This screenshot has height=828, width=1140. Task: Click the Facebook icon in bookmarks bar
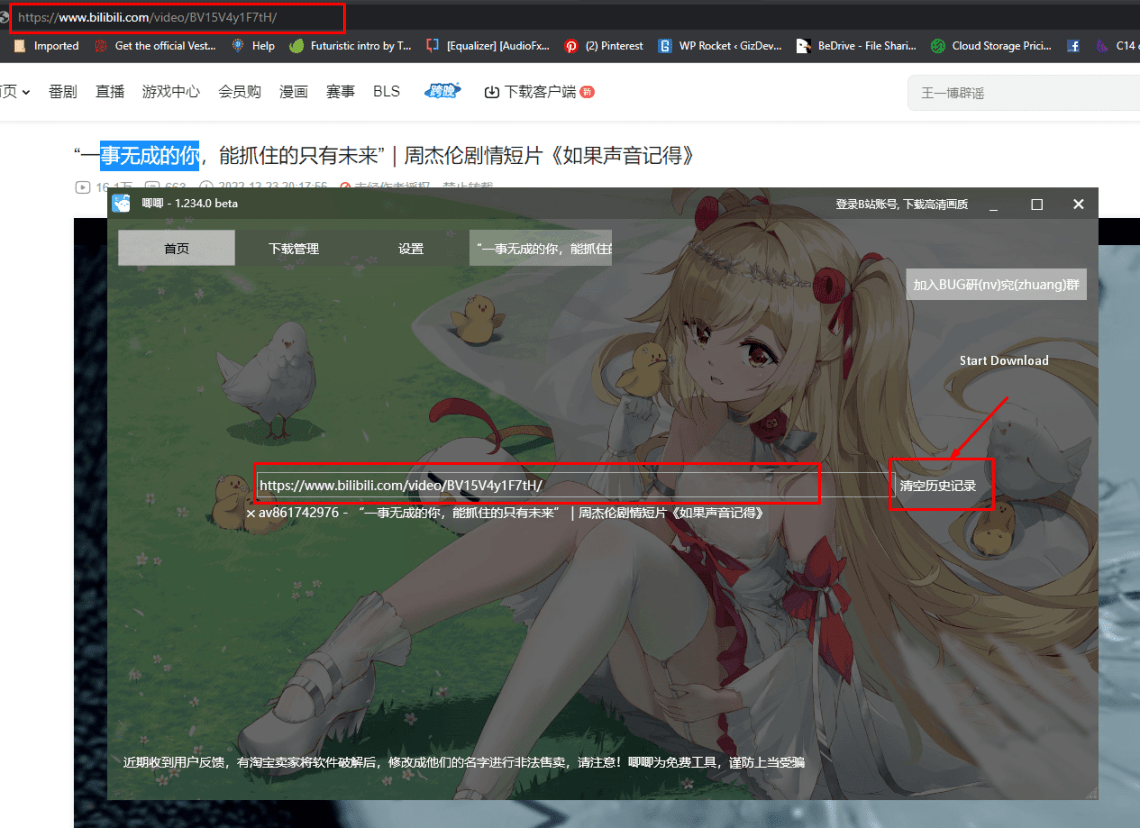click(x=1073, y=45)
